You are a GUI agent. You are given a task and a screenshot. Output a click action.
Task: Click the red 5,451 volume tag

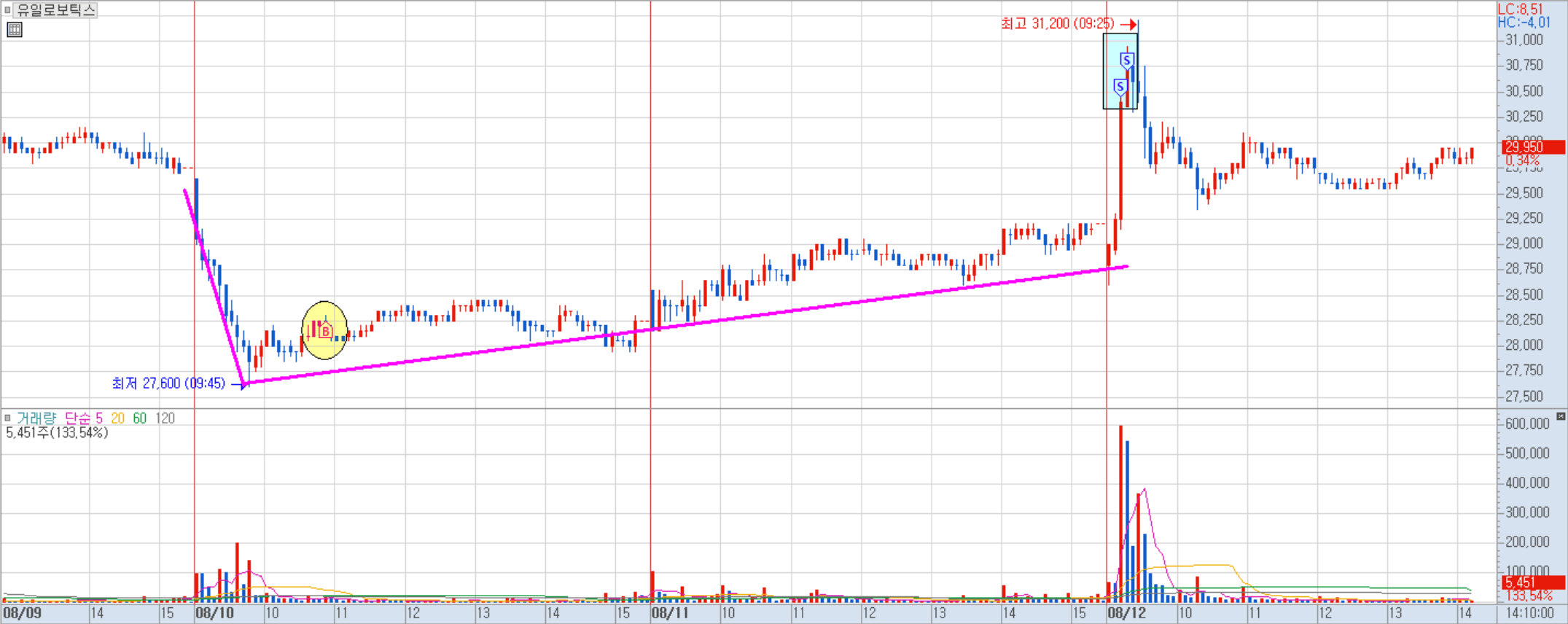tap(1534, 582)
